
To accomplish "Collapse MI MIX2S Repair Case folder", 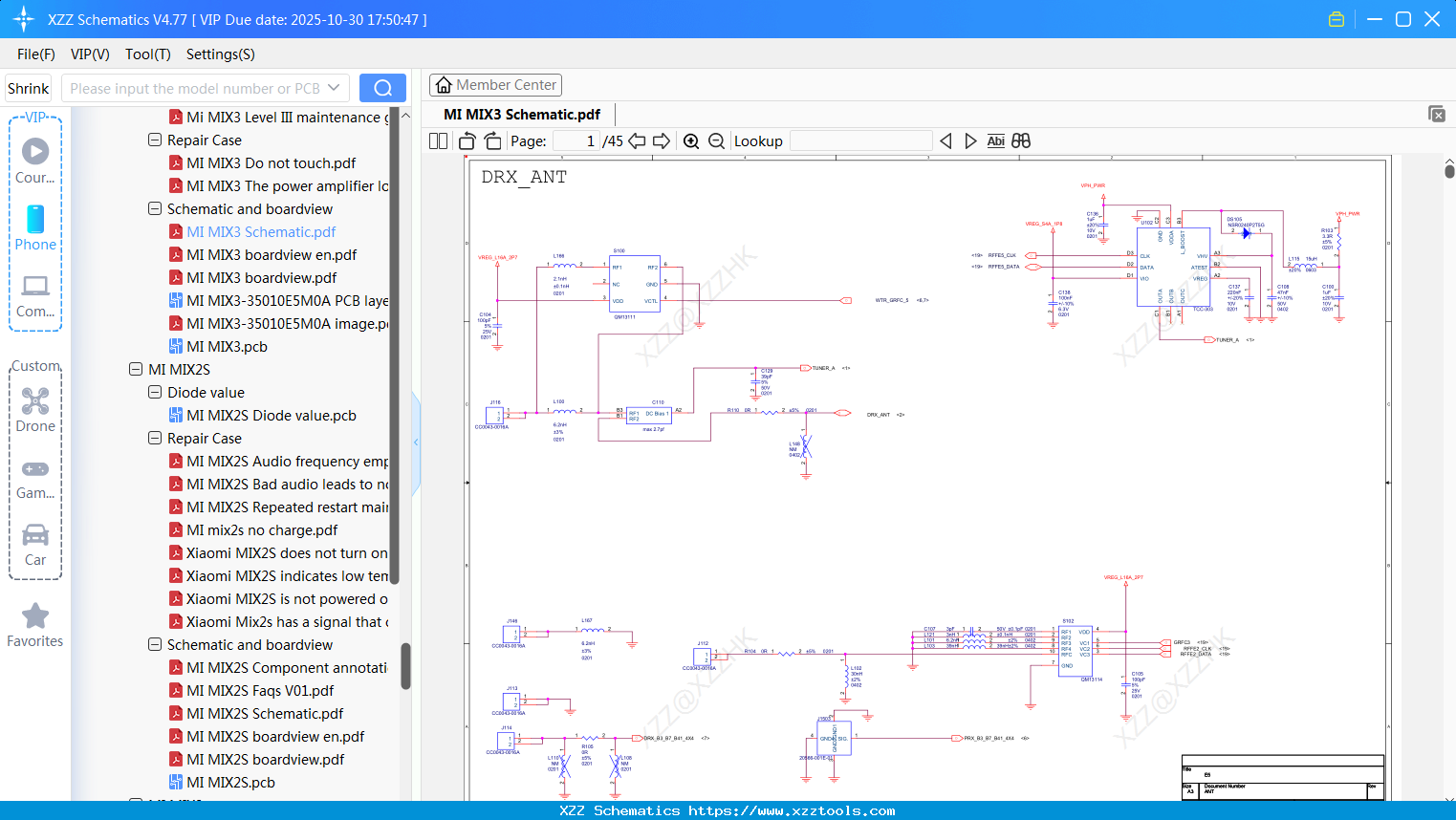I will click(x=155, y=439).
